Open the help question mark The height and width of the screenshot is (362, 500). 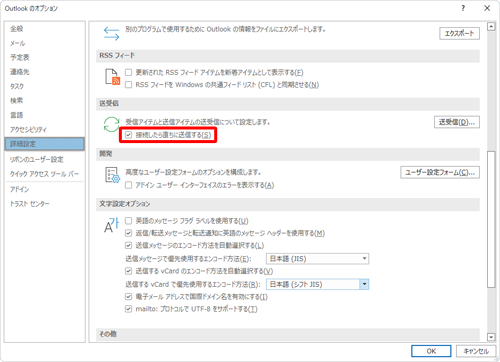(x=463, y=8)
